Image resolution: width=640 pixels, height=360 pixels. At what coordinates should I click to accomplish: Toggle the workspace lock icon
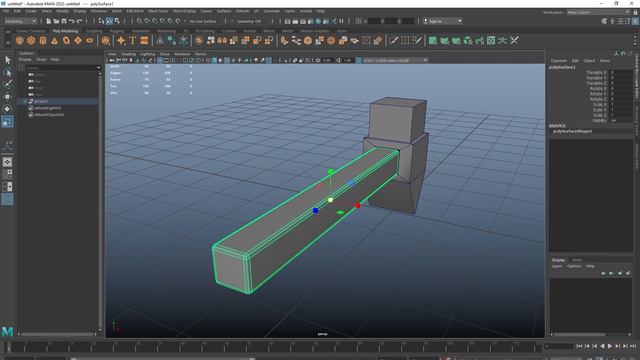coord(636,12)
